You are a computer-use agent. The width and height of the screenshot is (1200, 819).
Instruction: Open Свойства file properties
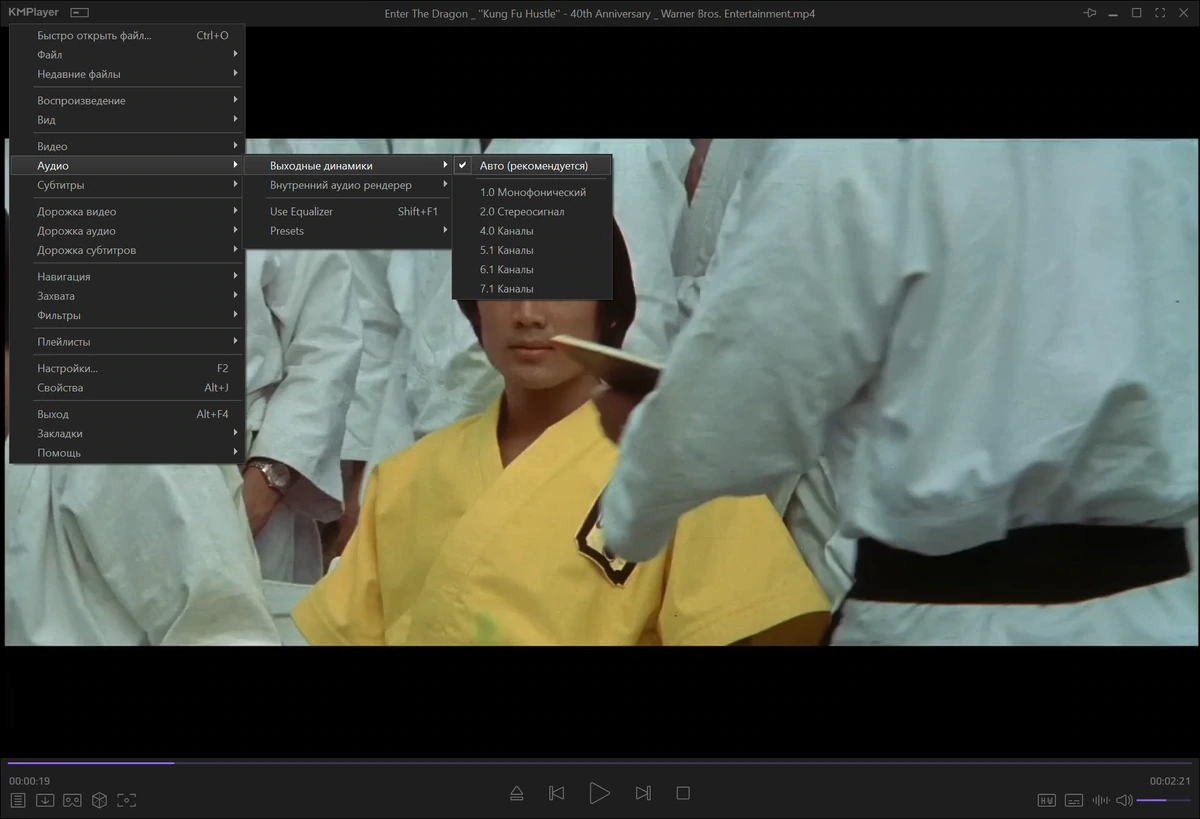[x=127, y=388]
